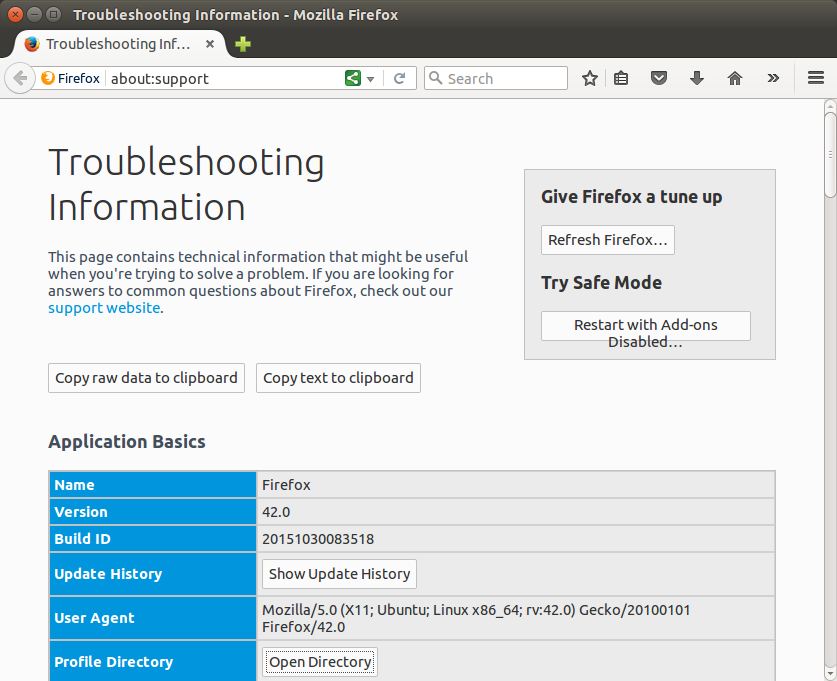
Task: Click the Version value 42.0
Action: click(x=276, y=512)
